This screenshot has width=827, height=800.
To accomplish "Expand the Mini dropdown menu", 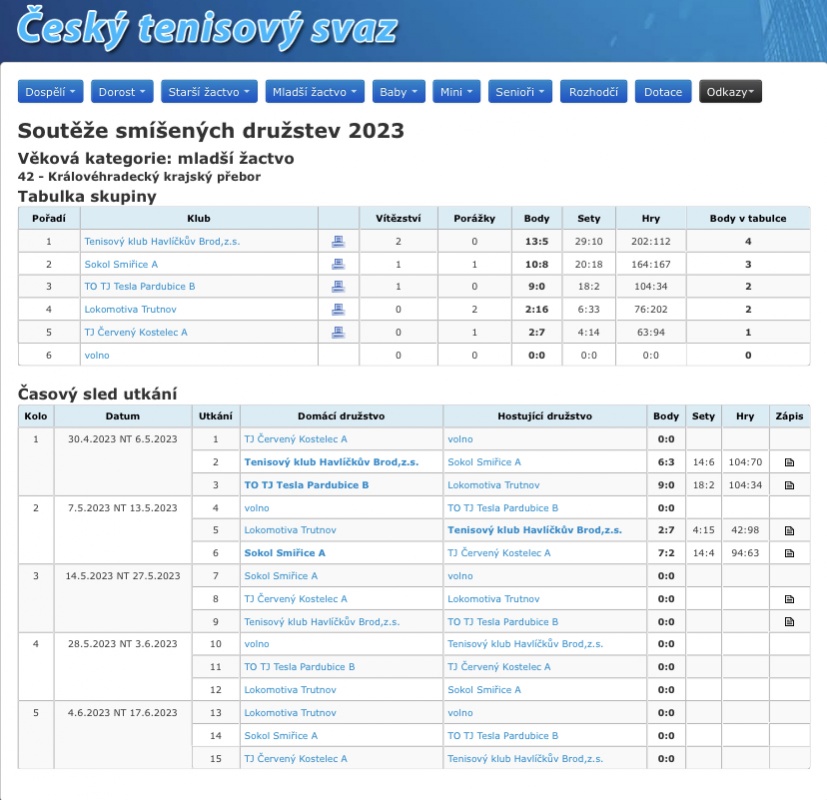I will pos(456,92).
